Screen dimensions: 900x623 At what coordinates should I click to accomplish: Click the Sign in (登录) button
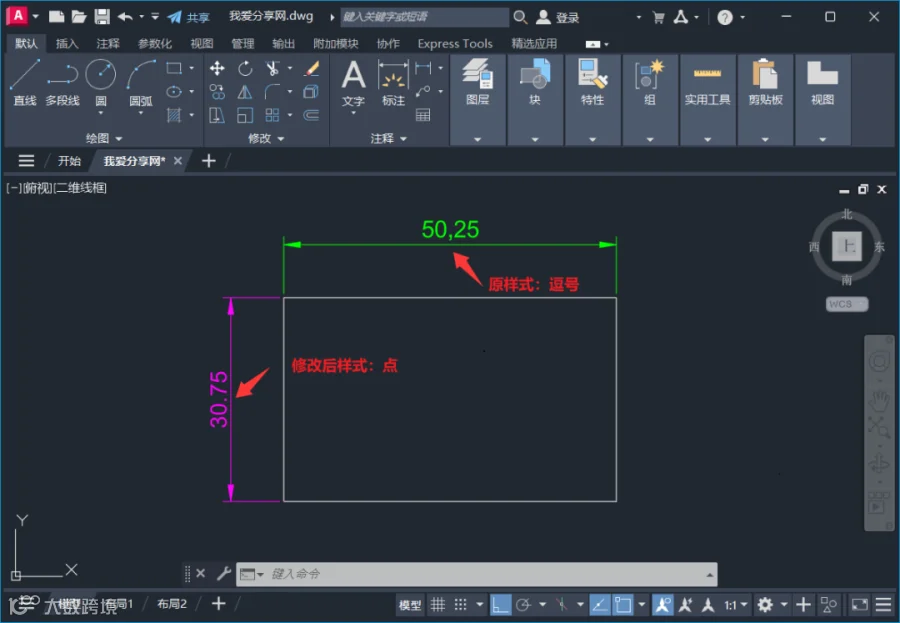(x=557, y=17)
